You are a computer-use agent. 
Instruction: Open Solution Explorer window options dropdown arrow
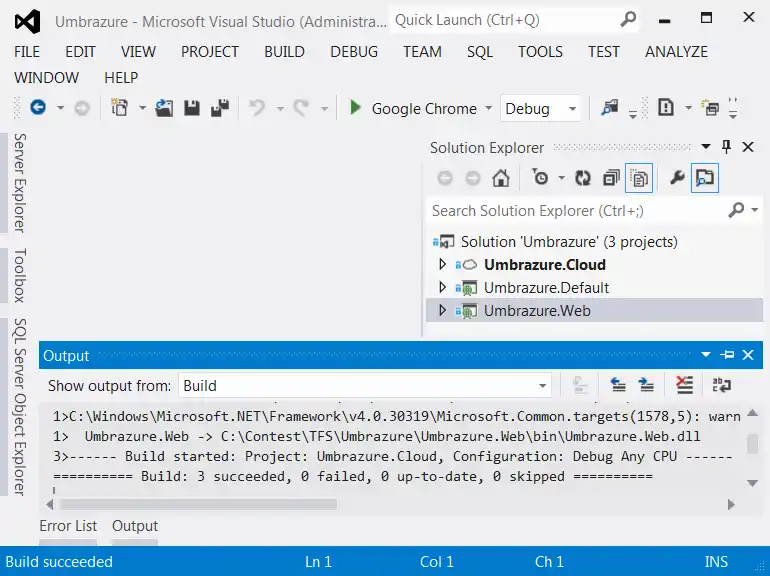click(x=706, y=146)
